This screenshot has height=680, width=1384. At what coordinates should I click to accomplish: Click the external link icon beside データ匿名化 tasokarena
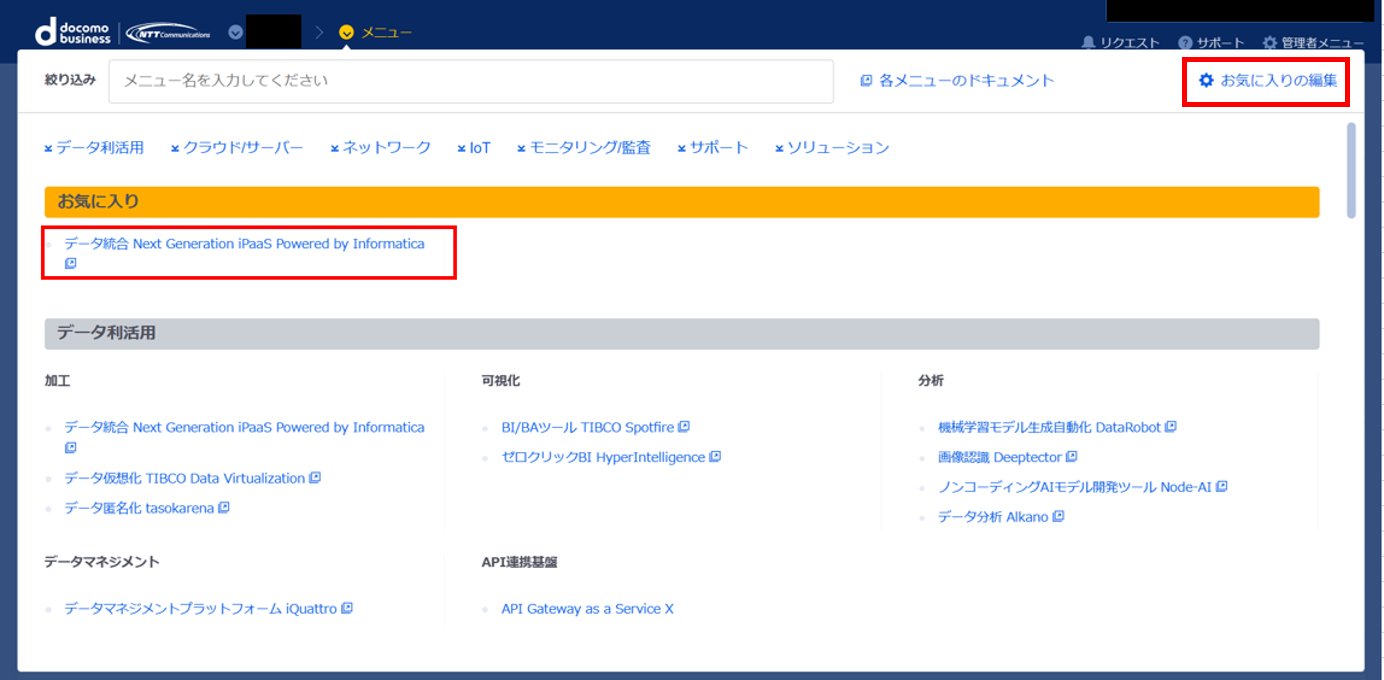tap(225, 507)
